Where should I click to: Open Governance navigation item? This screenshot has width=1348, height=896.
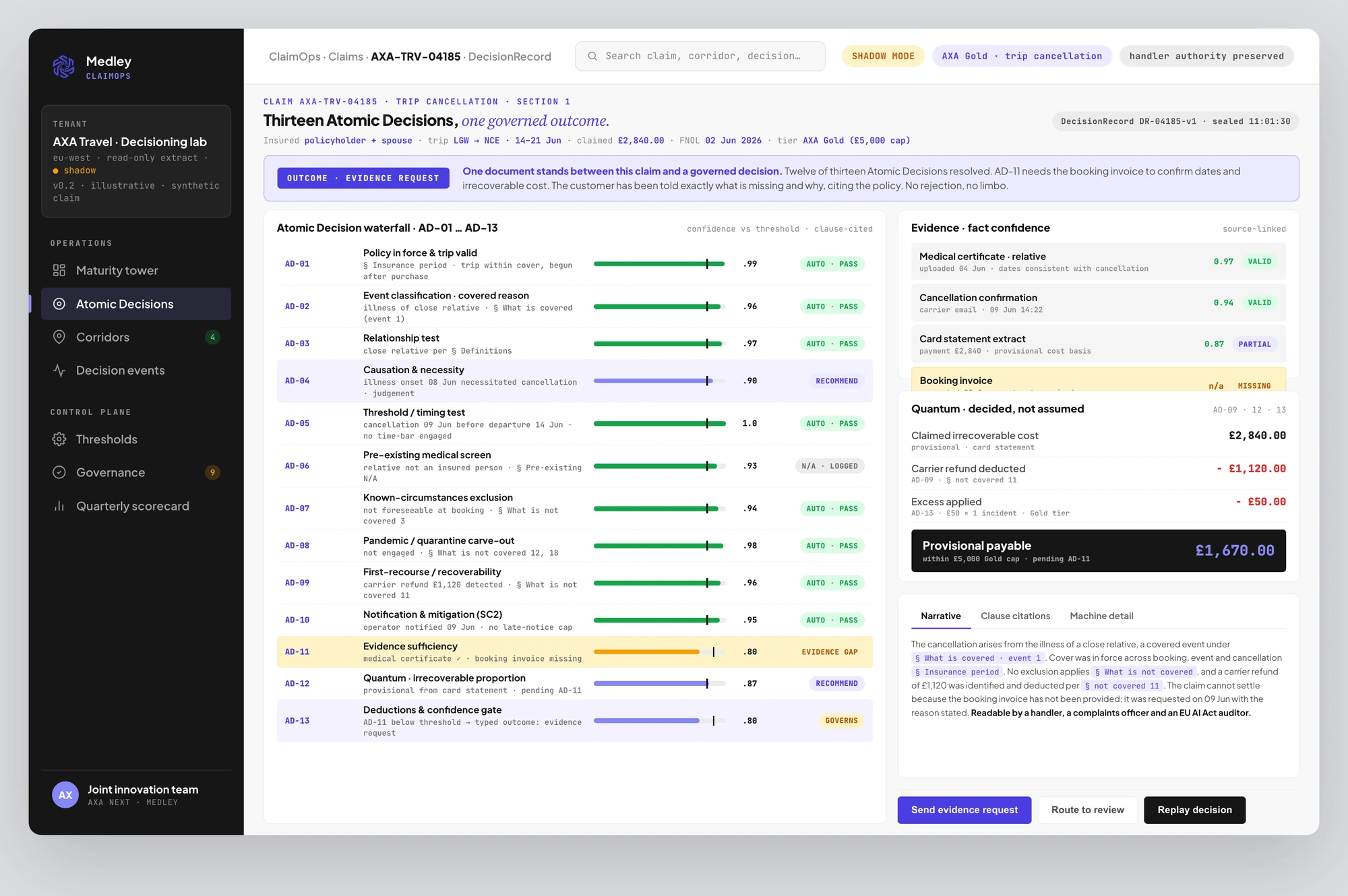[136, 472]
